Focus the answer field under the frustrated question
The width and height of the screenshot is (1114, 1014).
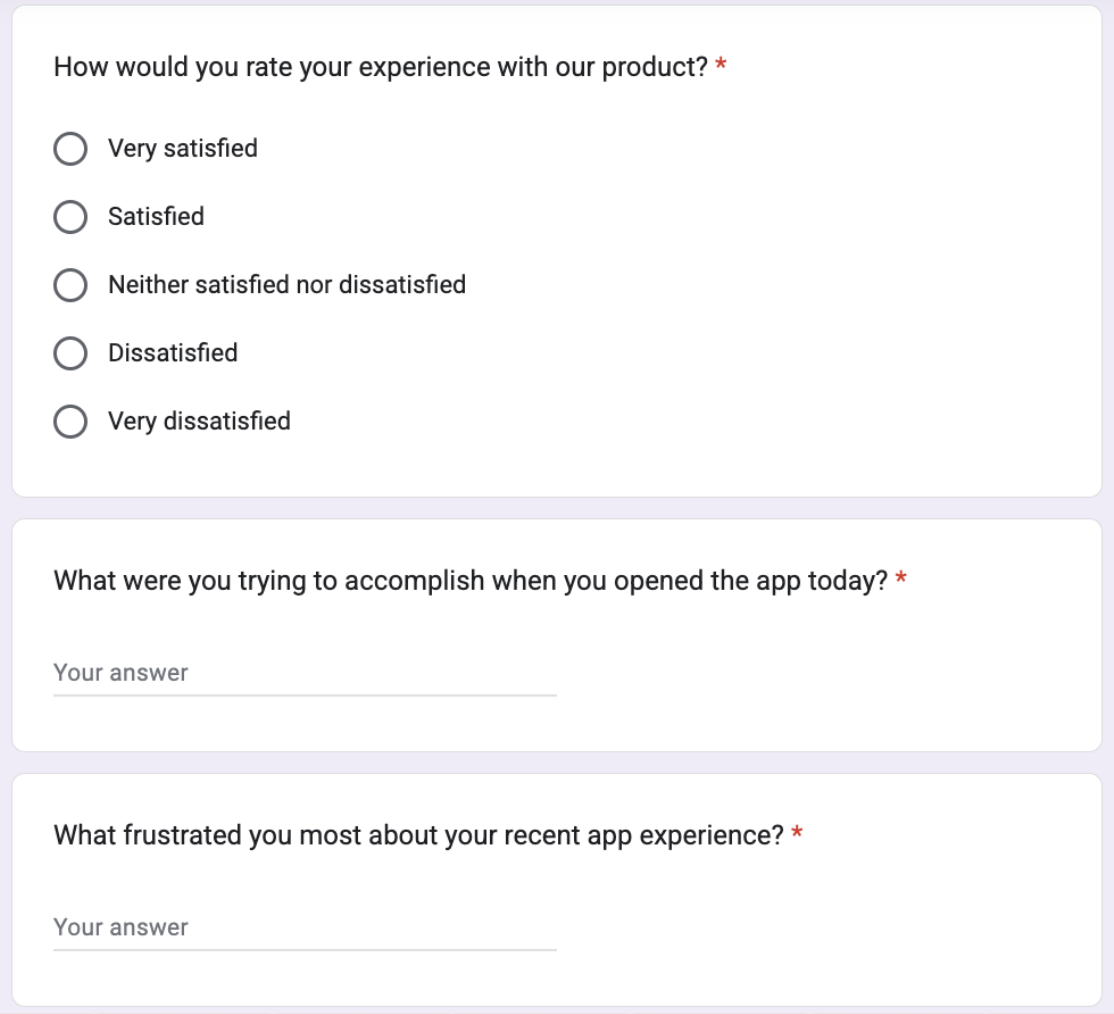click(304, 927)
